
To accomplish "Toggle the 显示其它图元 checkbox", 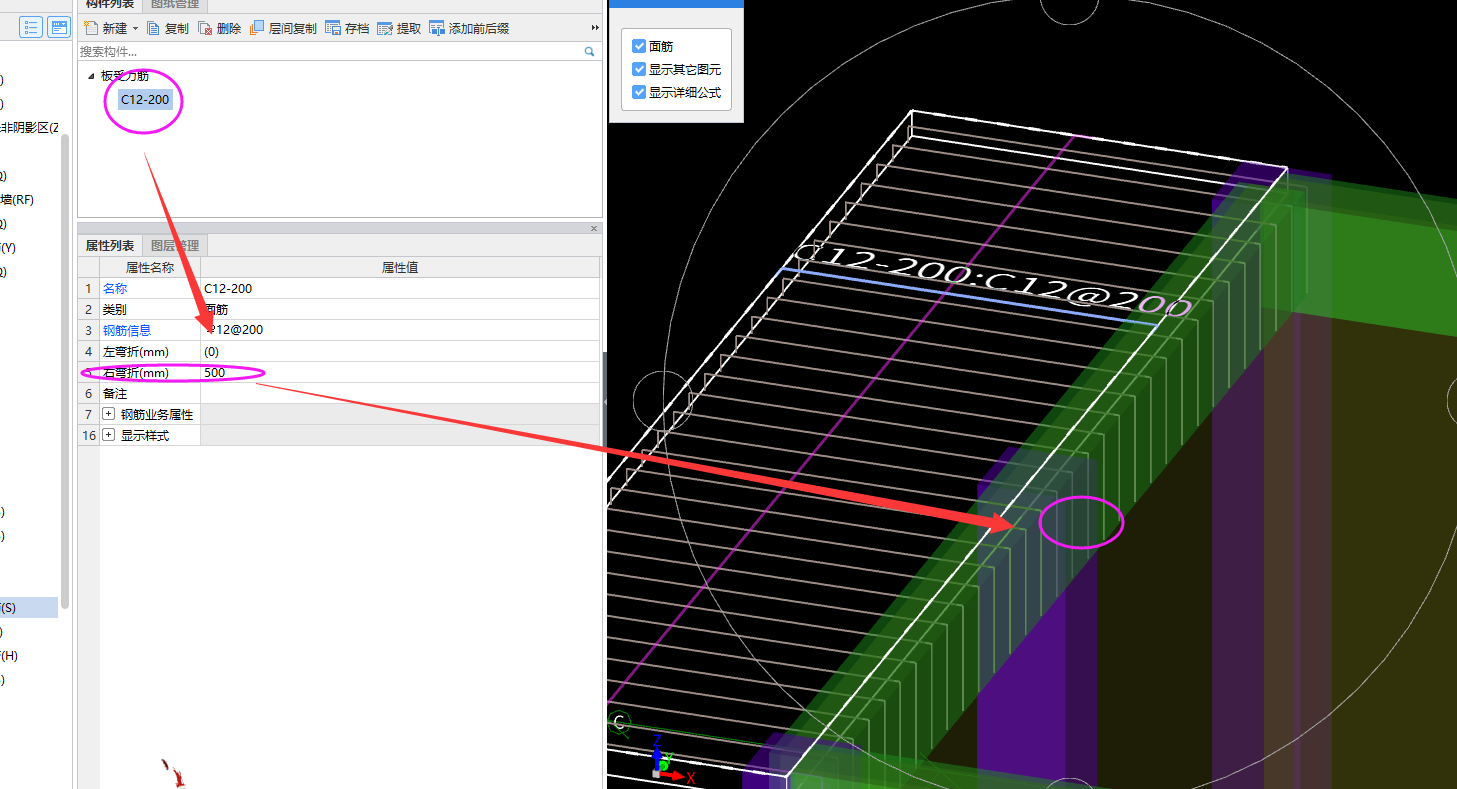I will pyautogui.click(x=640, y=69).
